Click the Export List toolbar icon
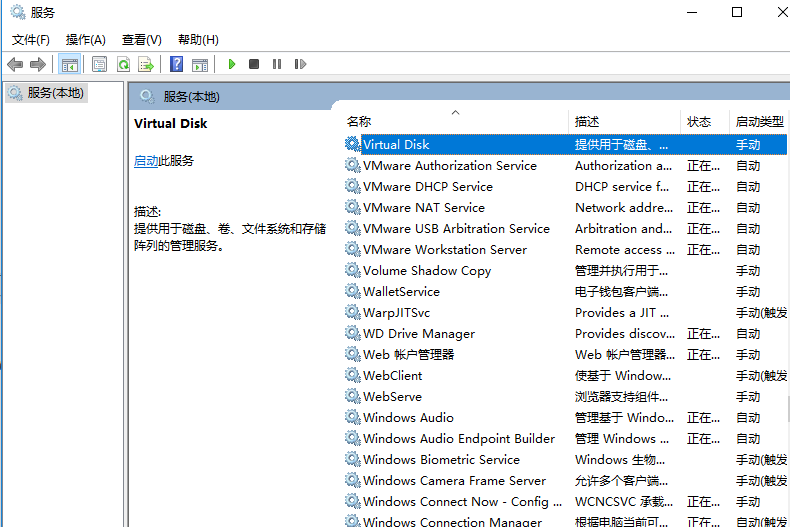 click(x=146, y=64)
